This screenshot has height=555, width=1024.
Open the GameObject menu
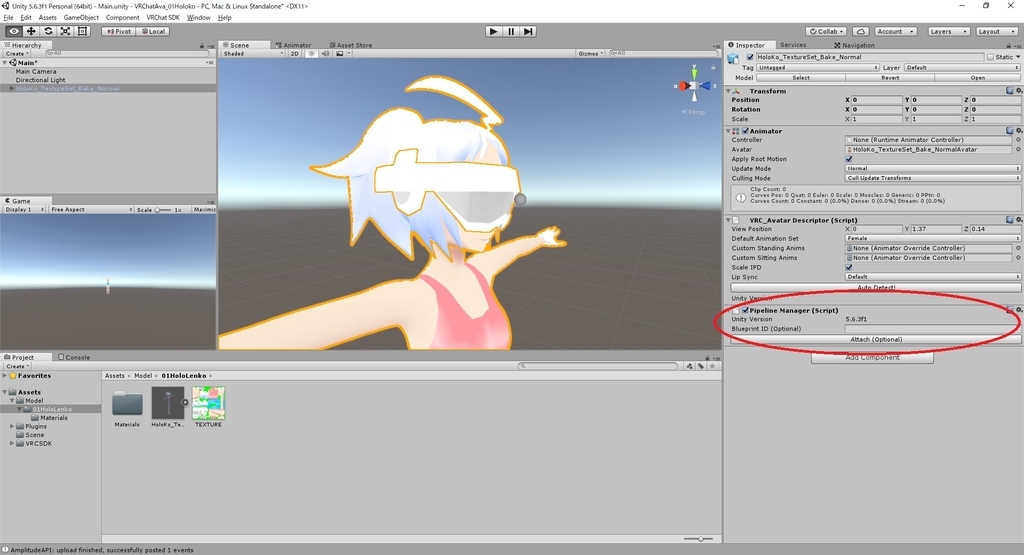point(81,18)
